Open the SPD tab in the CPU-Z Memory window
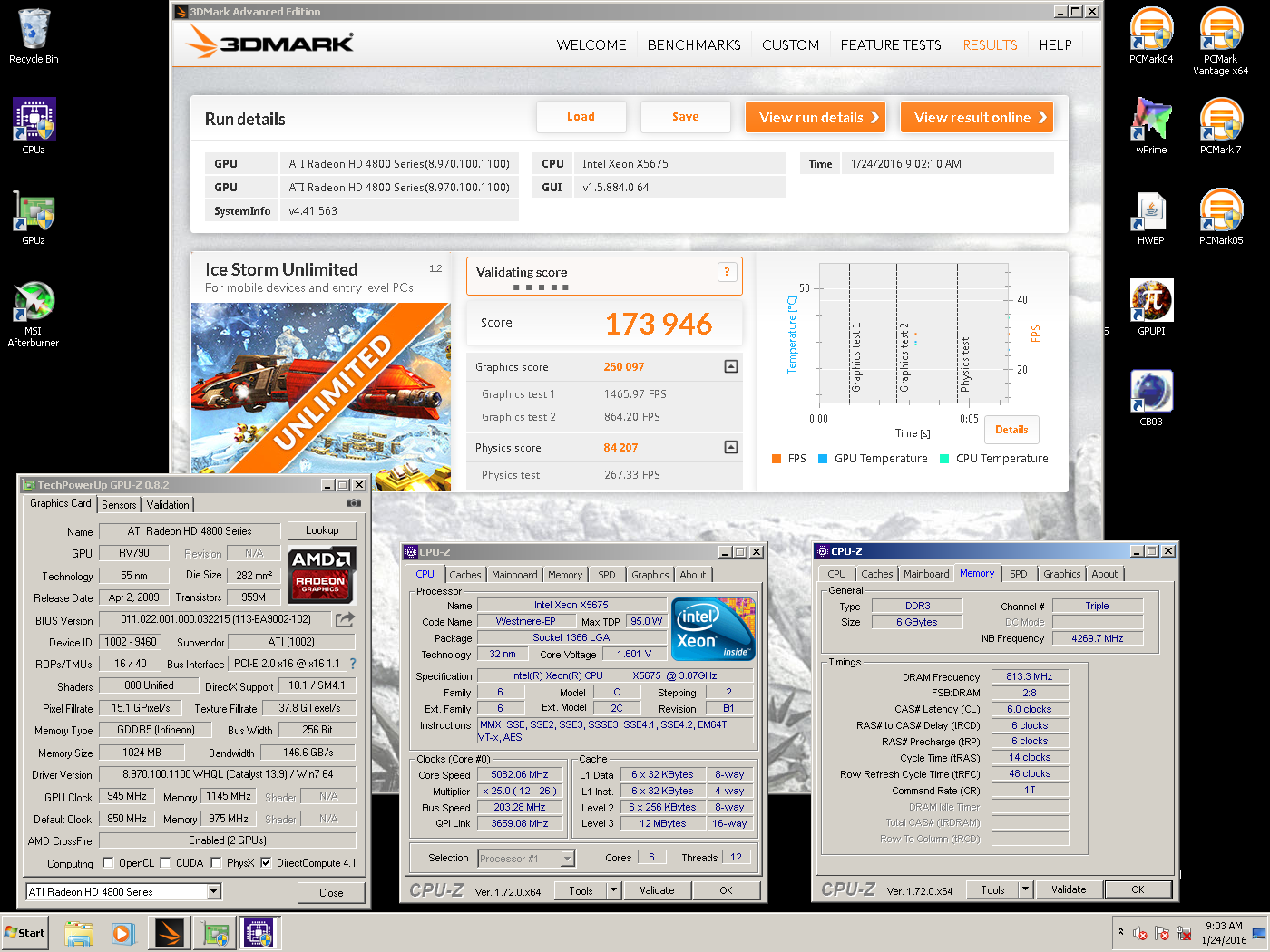 [x=1019, y=574]
